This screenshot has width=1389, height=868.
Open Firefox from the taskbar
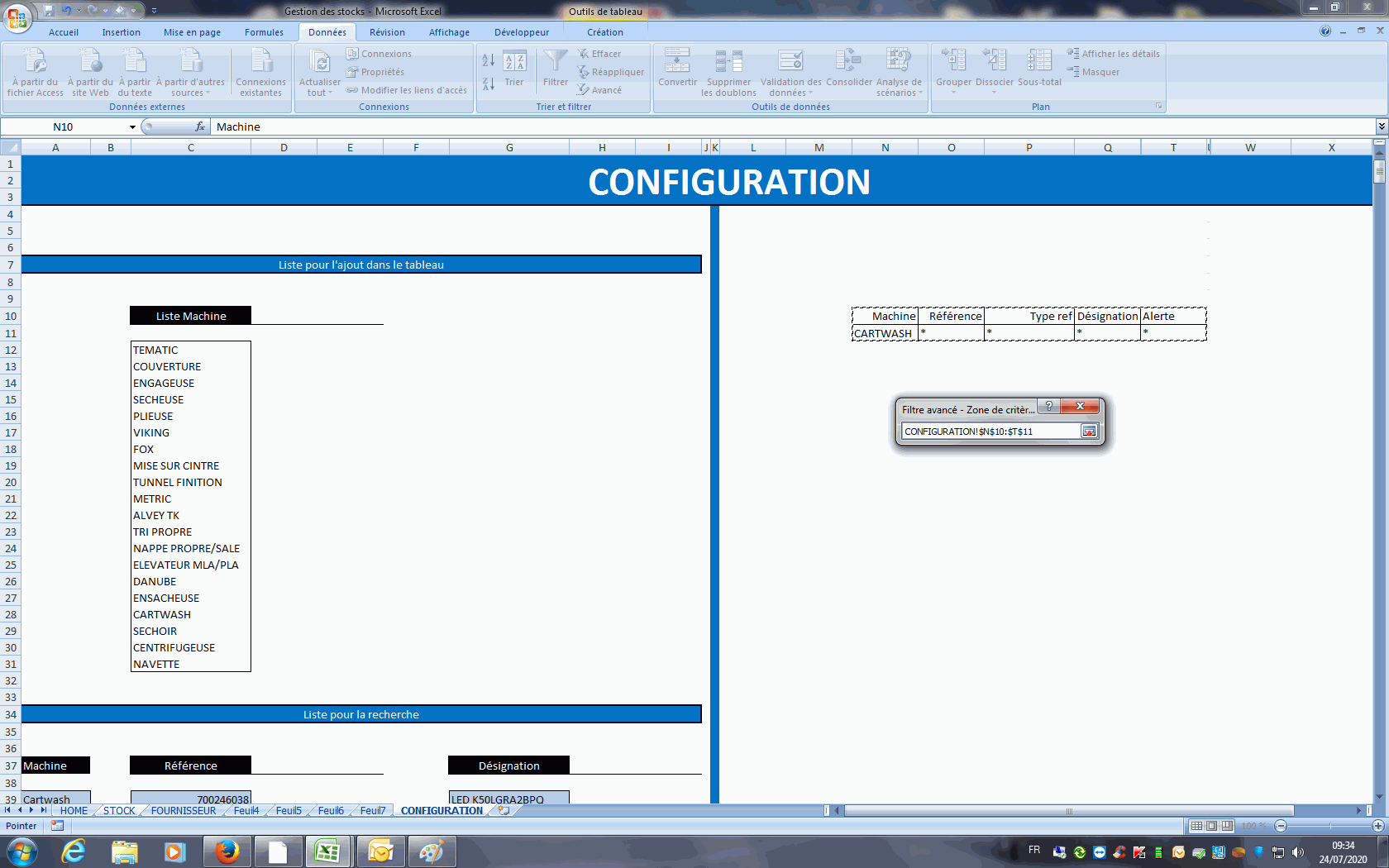[x=227, y=851]
